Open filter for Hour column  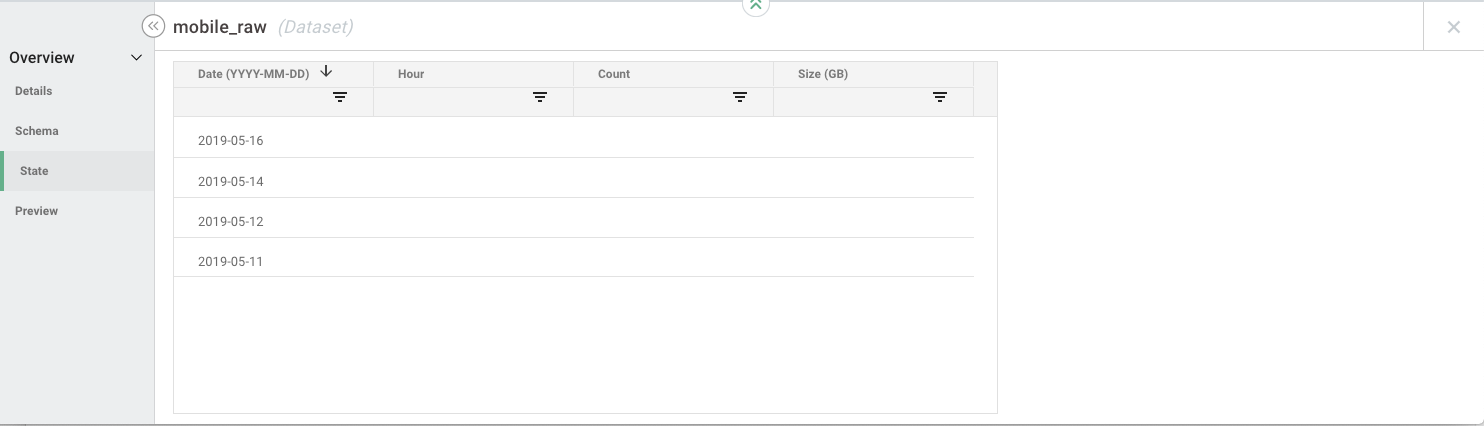(x=540, y=97)
